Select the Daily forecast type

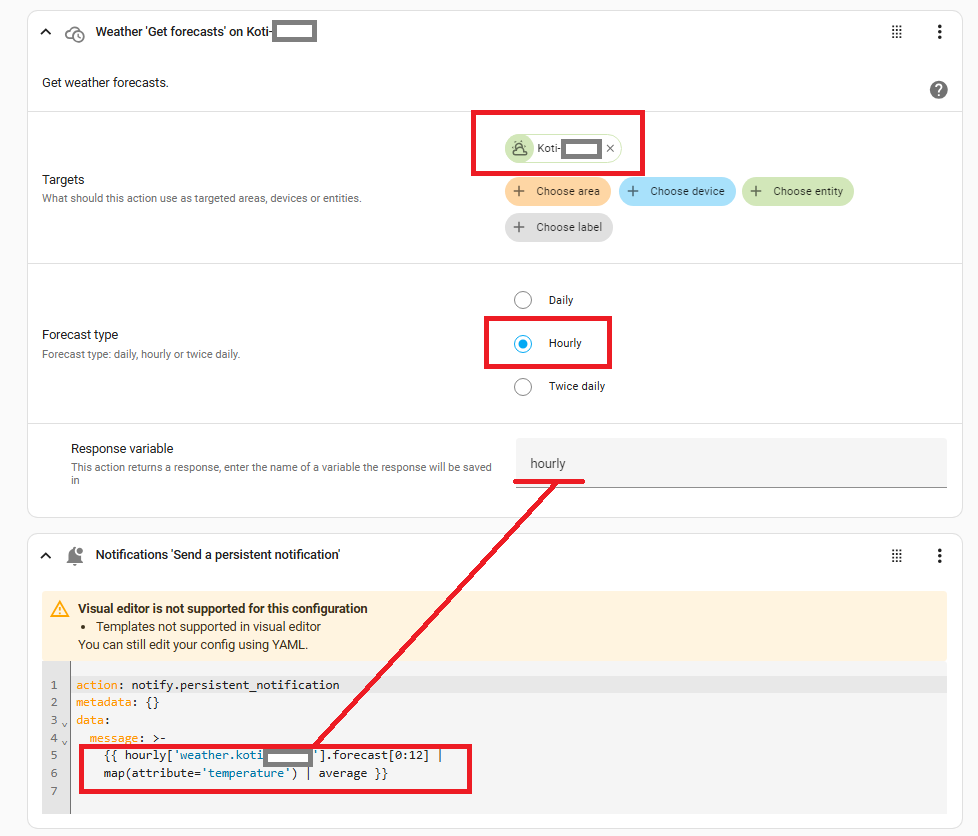(523, 300)
